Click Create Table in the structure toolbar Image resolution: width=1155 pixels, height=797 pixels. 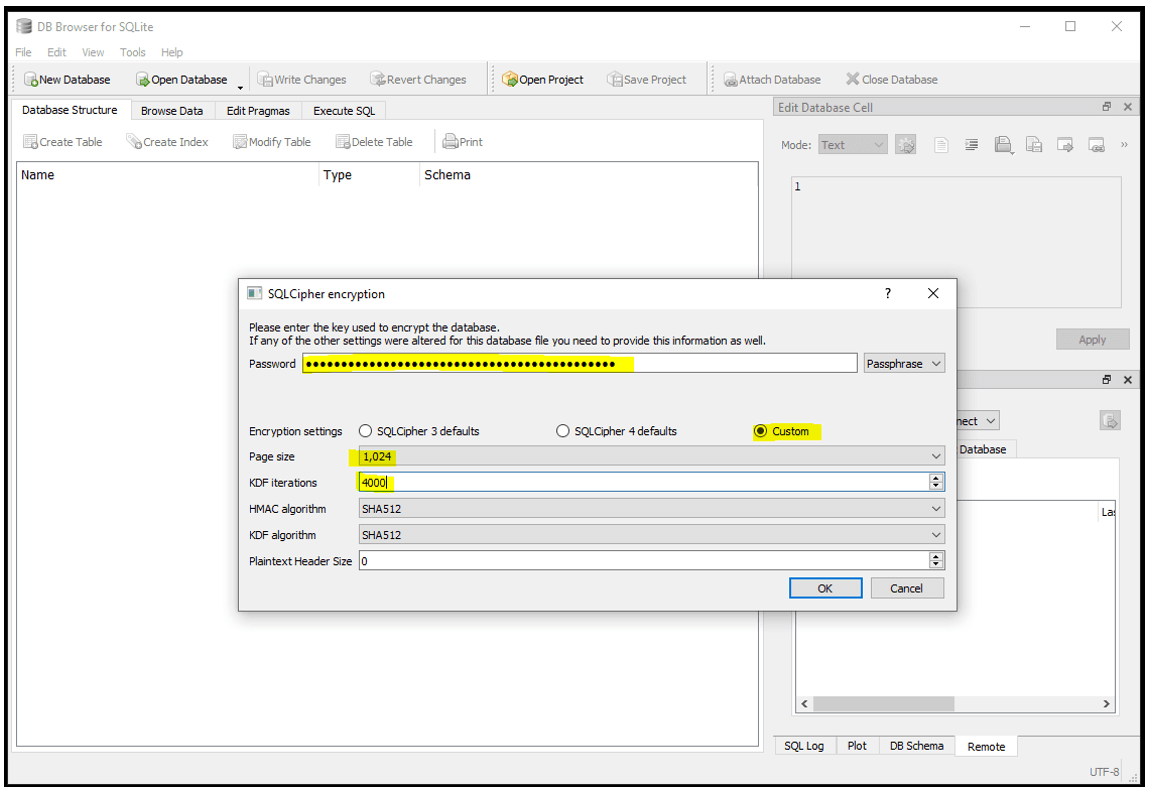63,142
